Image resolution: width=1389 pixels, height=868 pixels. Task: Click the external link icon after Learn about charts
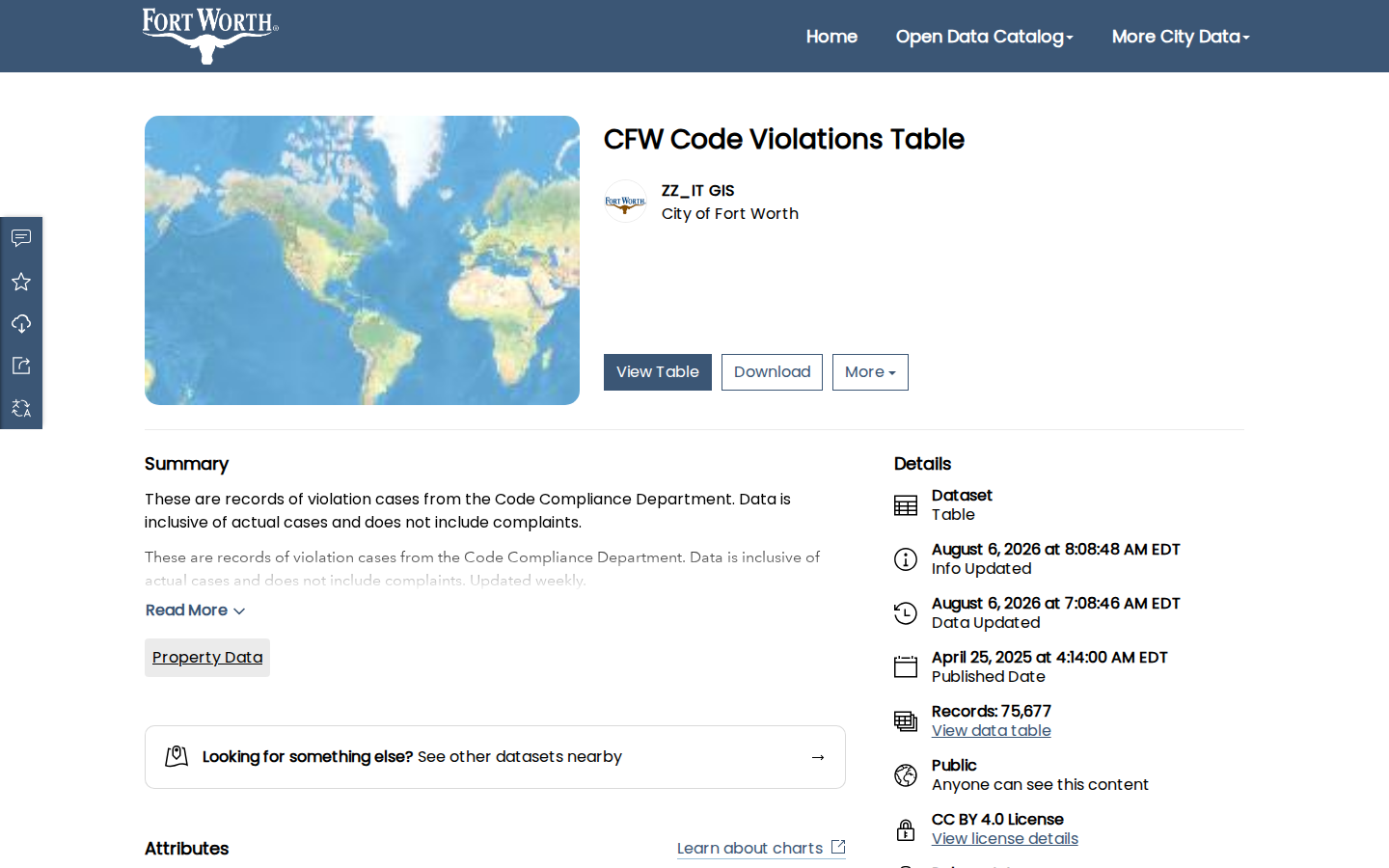[838, 847]
